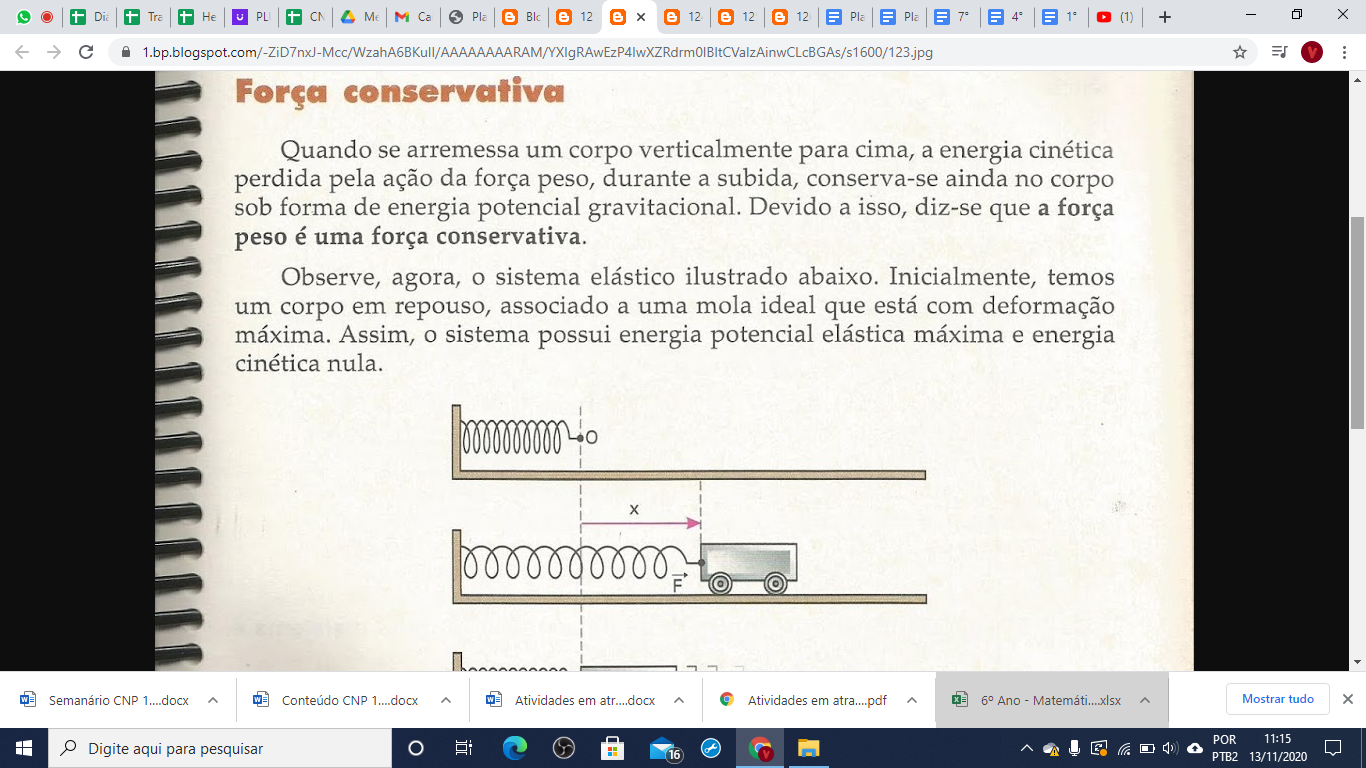The image size is (1366, 768).
Task: Click the 'Força conservativa' heading in the image
Action: pos(399,92)
